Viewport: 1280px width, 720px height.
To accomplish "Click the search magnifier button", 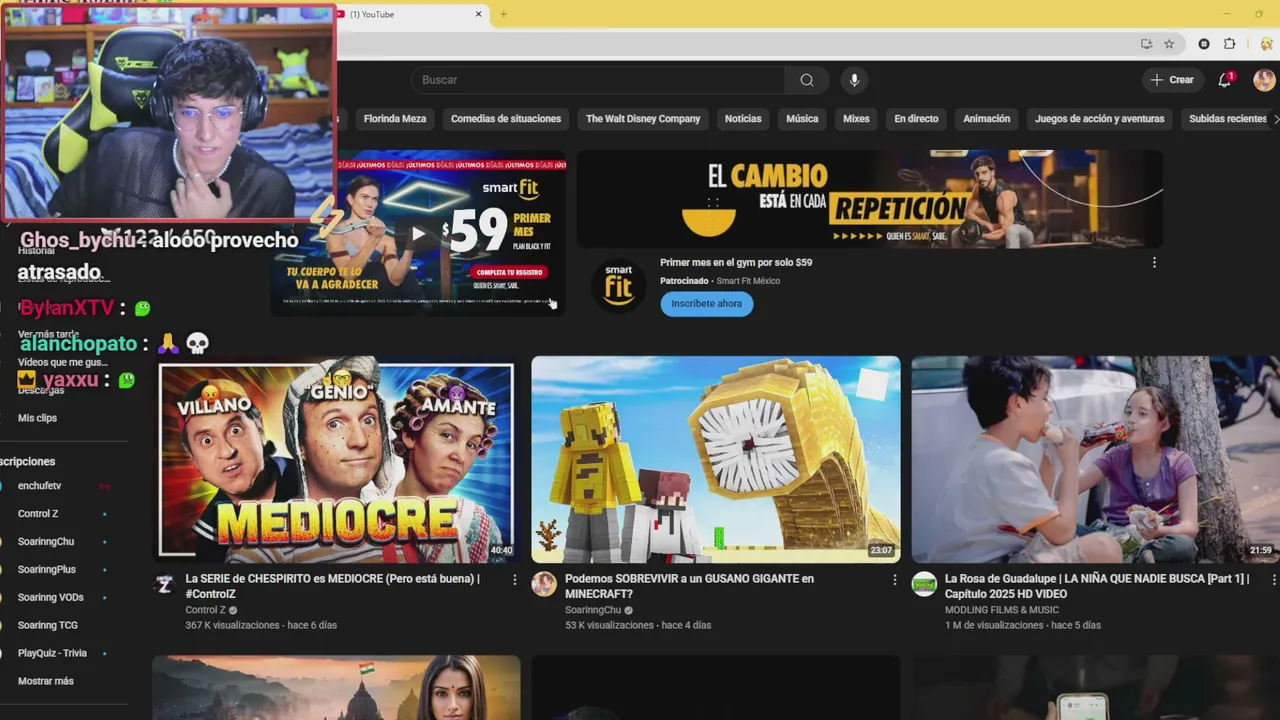I will 807,80.
